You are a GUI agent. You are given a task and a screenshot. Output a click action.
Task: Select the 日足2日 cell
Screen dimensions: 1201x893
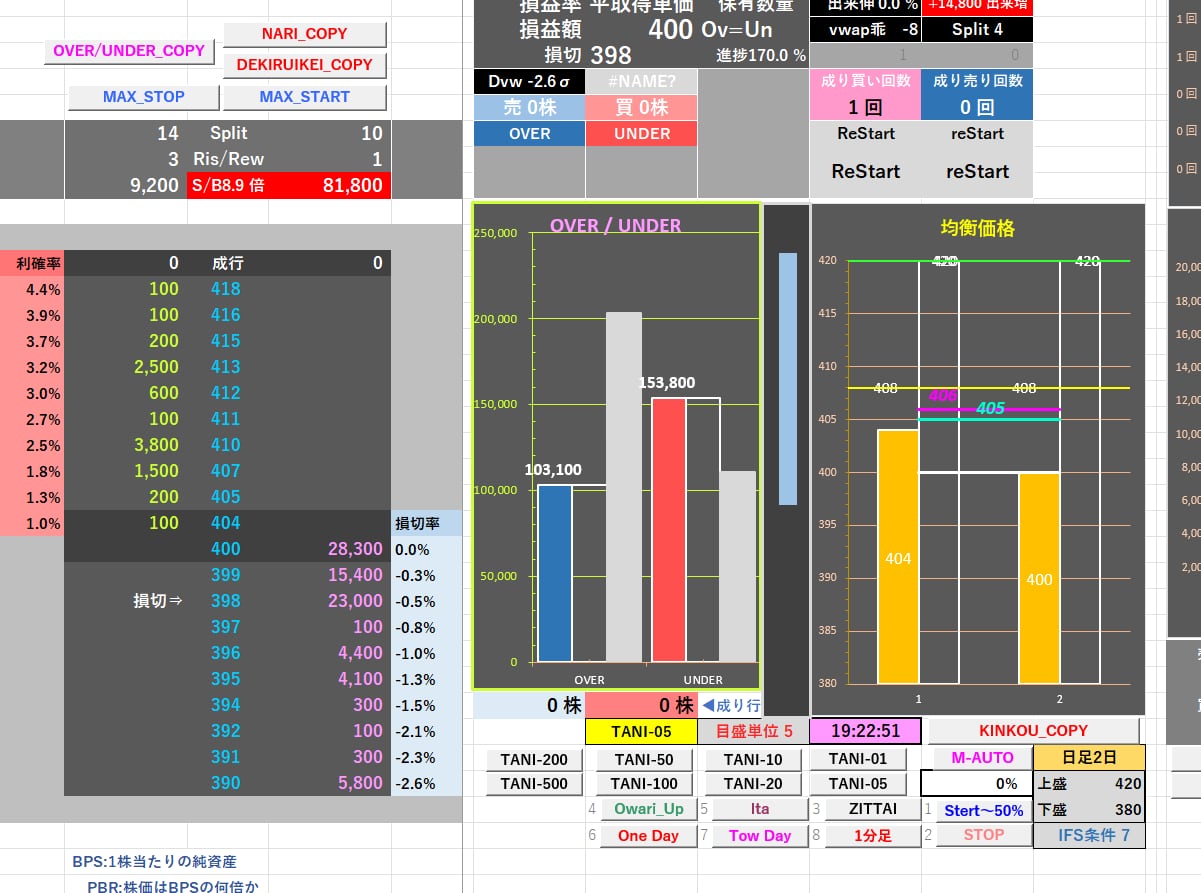tap(1089, 758)
